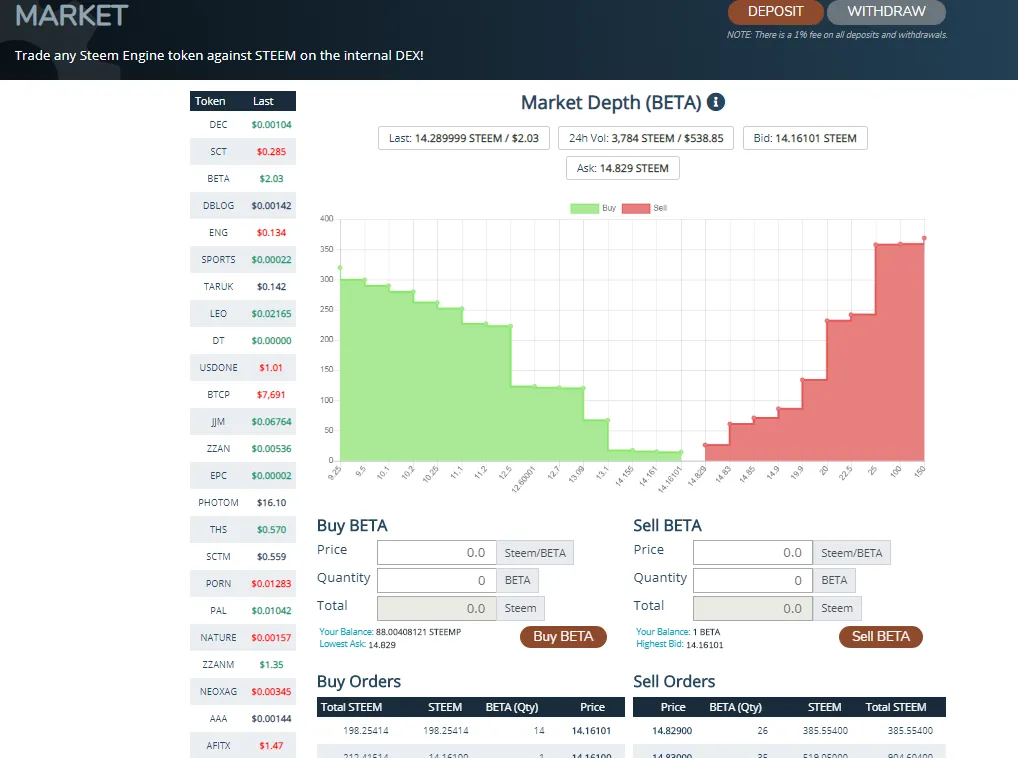Click the Buy Orders Price column header
1018x758 pixels.
[592, 707]
